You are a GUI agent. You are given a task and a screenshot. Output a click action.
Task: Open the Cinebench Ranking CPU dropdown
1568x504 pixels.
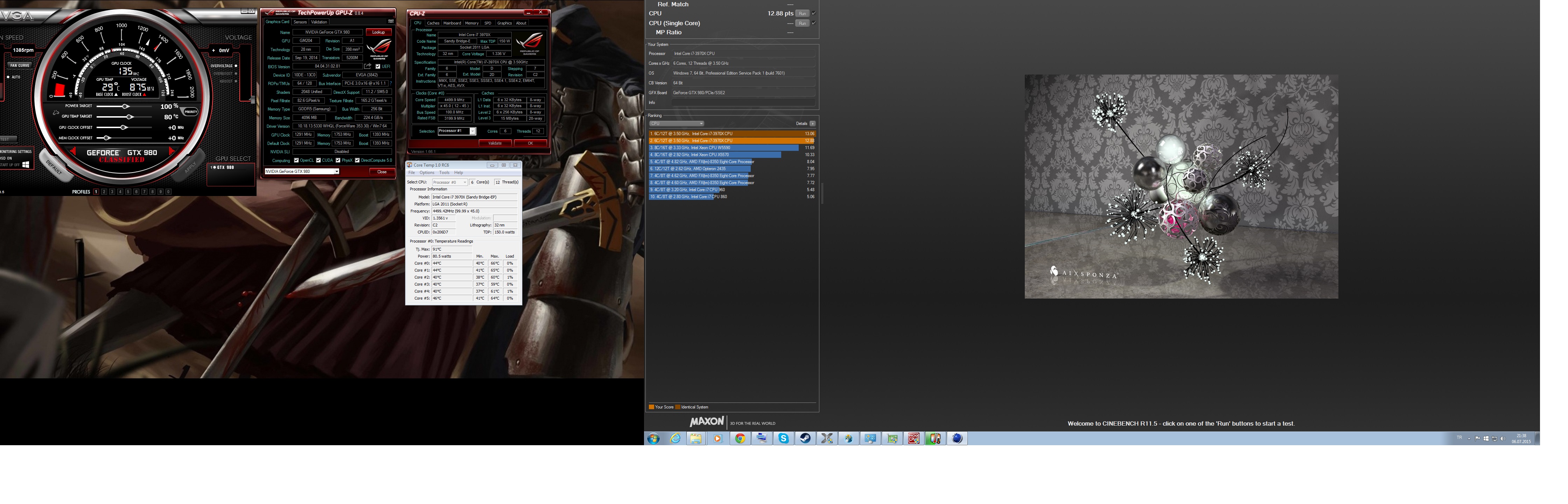coord(676,124)
